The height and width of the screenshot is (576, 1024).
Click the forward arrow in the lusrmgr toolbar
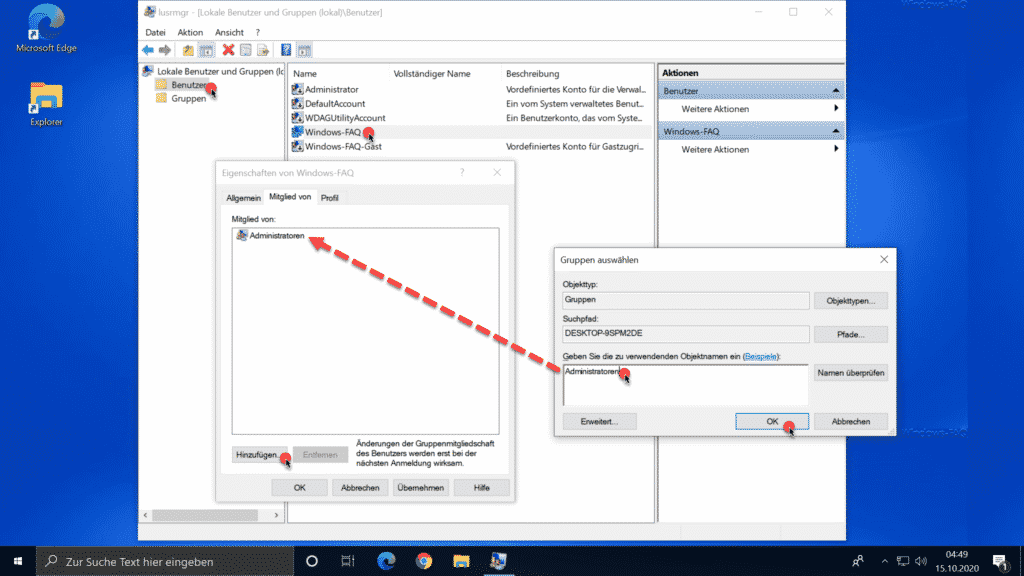coord(165,50)
